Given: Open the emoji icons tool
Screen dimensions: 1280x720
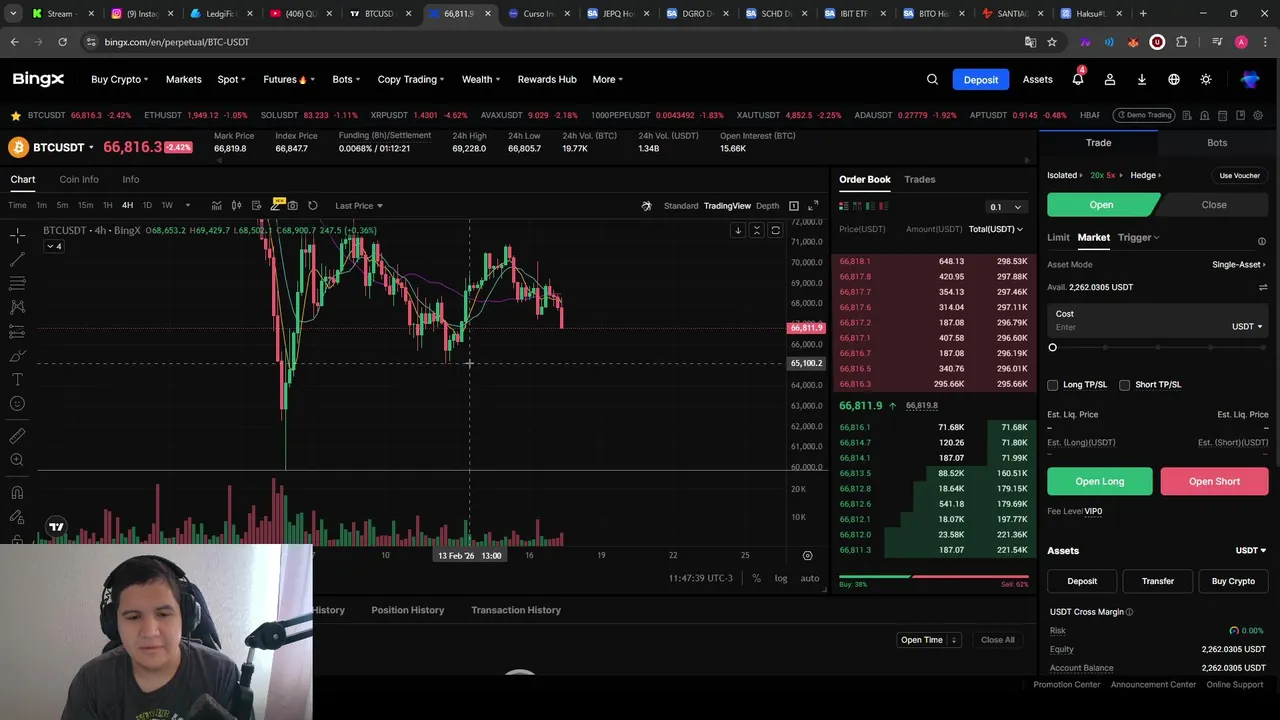Looking at the screenshot, I should [x=17, y=404].
